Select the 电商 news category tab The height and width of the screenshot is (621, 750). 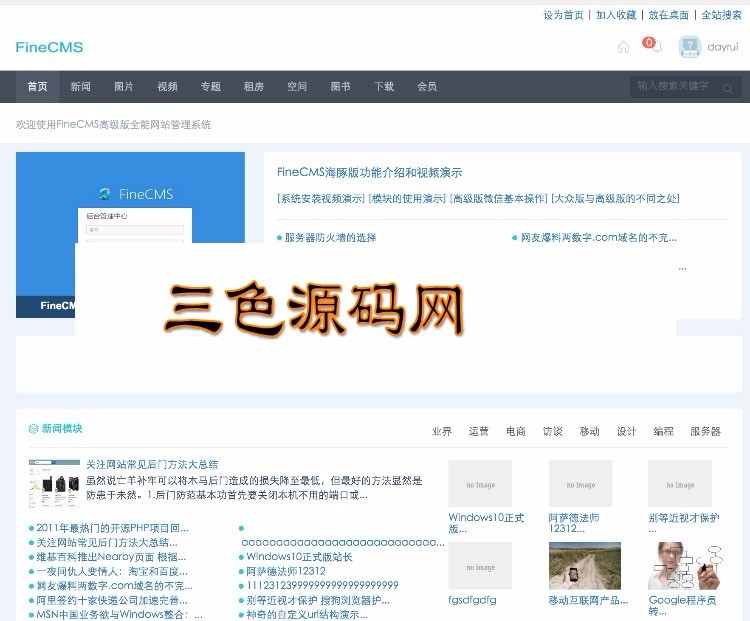pyautogui.click(x=516, y=432)
